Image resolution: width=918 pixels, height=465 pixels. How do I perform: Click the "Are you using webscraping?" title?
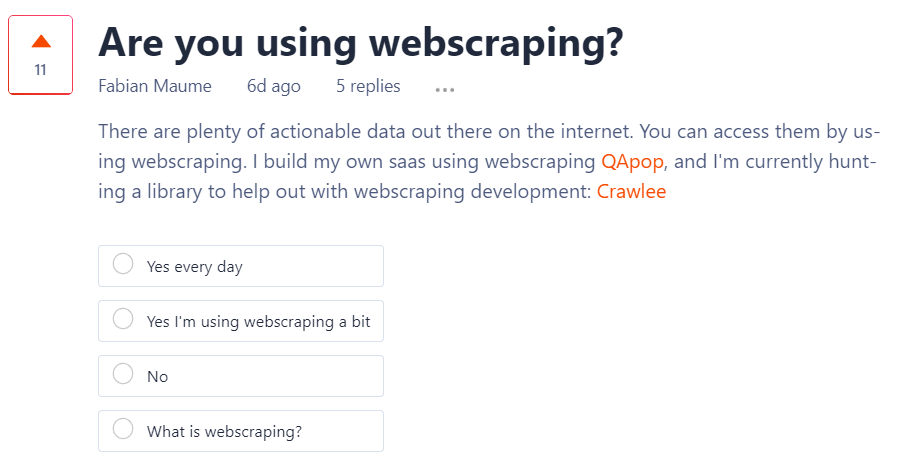361,42
